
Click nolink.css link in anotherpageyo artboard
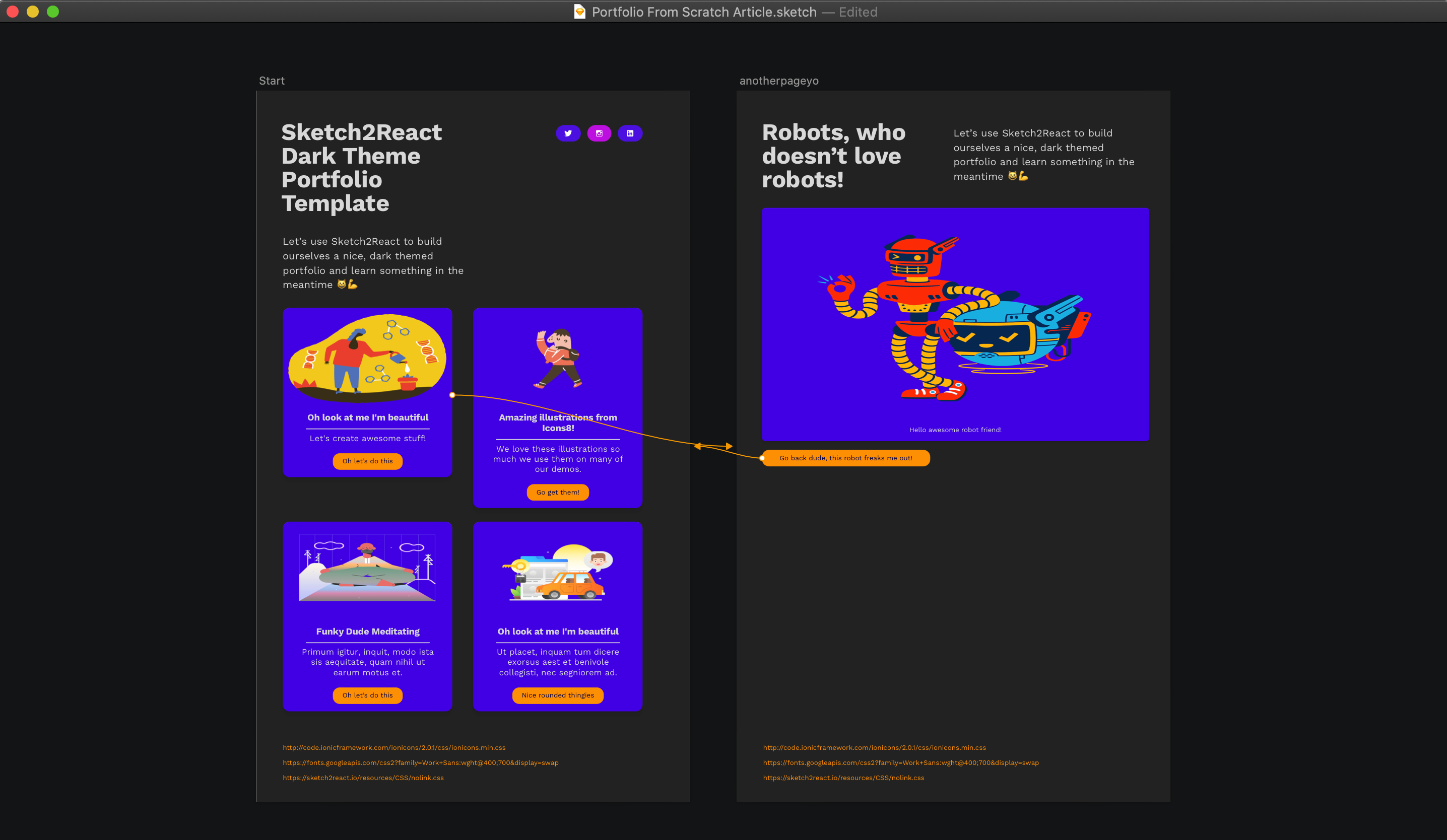(843, 778)
